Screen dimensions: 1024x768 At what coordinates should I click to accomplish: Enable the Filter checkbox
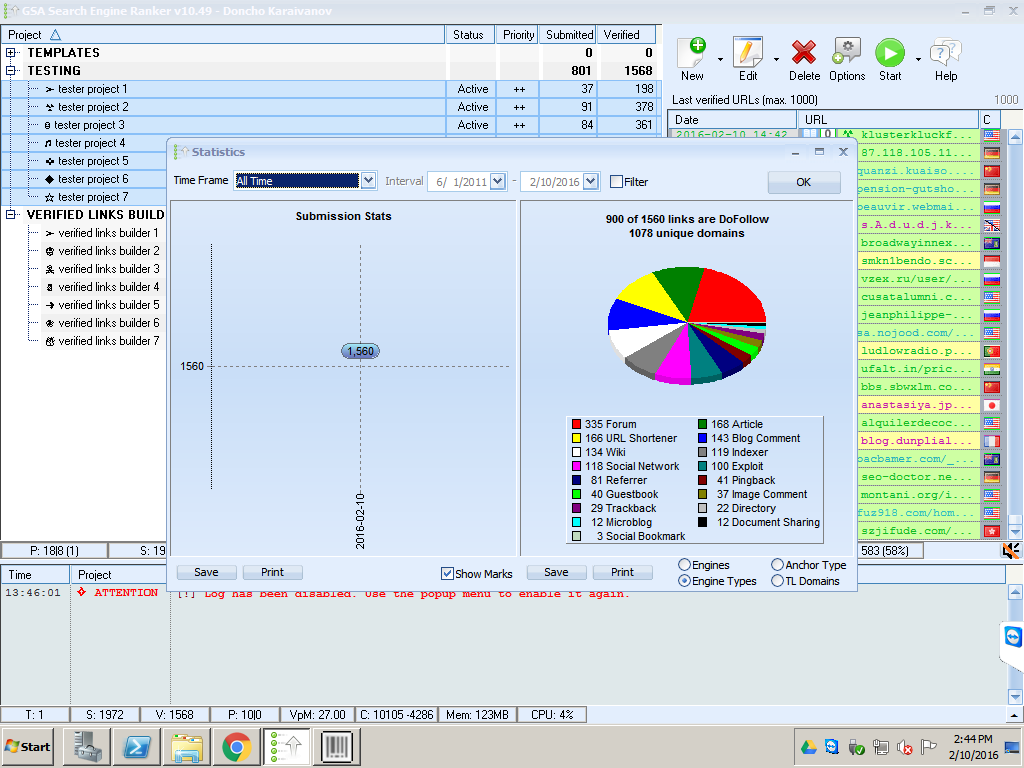(x=616, y=182)
